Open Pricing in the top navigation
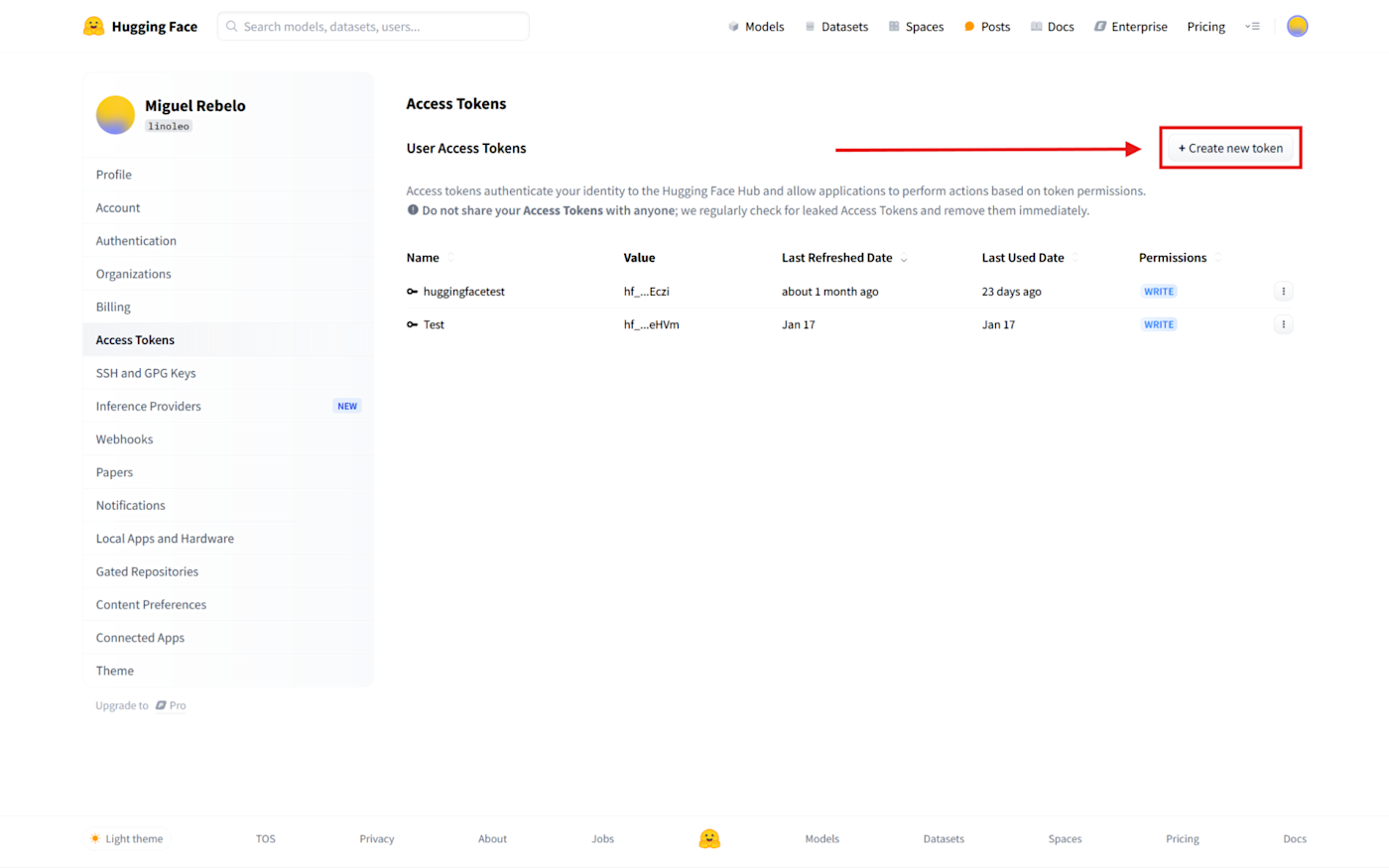1389x868 pixels. click(x=1205, y=27)
